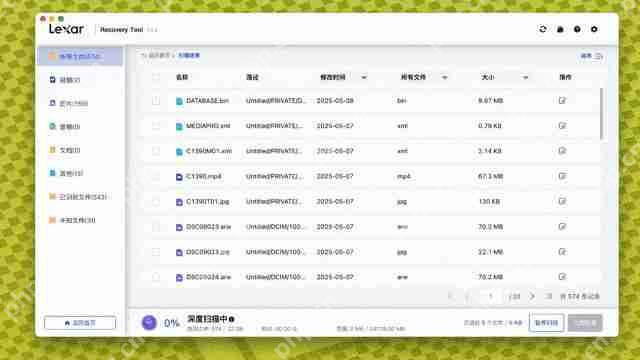Click the blue breadcrumb link above the table

pyautogui.click(x=189, y=55)
